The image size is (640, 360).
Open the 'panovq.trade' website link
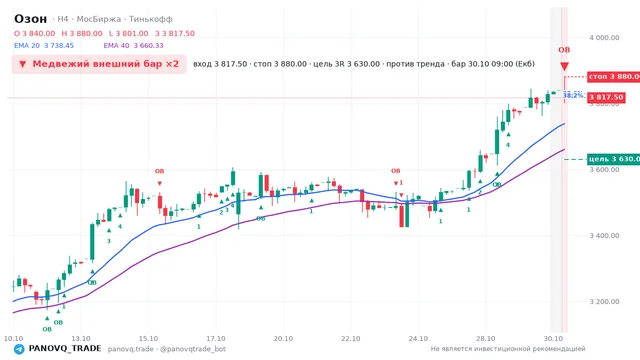click(131, 349)
